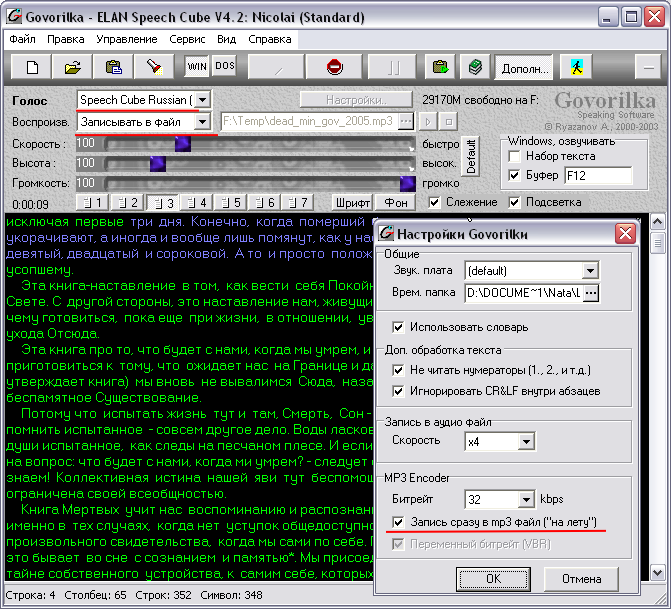
Task: Toggle Буфер checkbox
Action: 514,175
